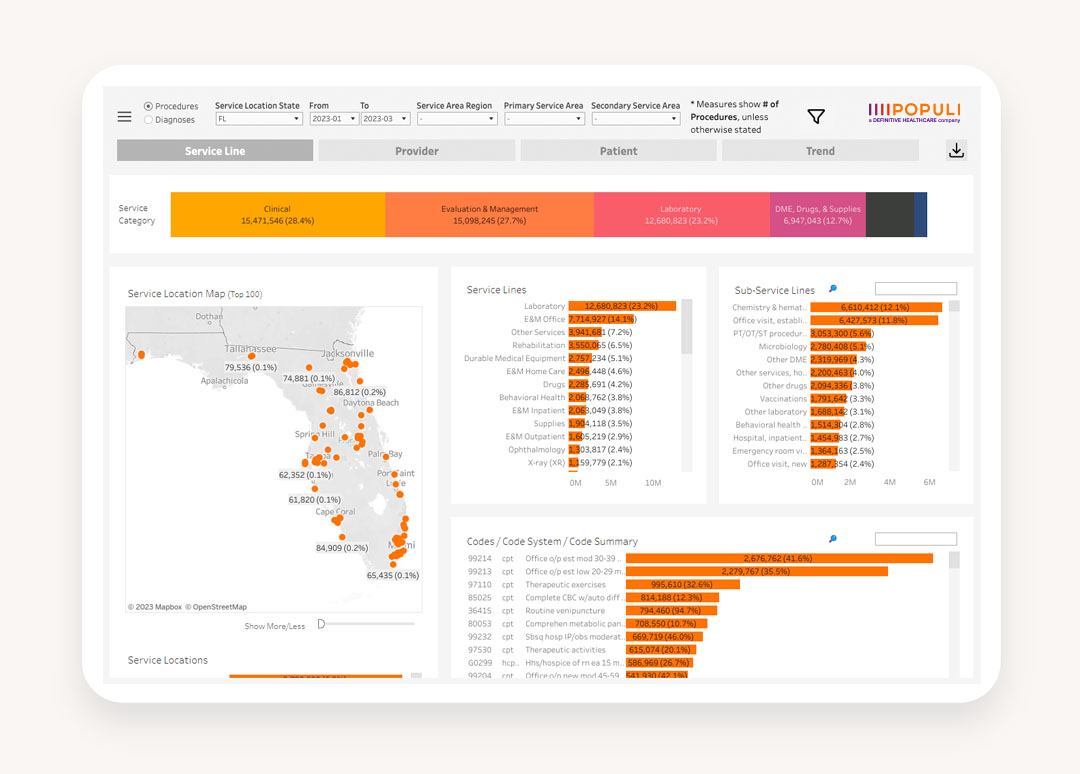Select the Diagnoses radio button
Image resolution: width=1080 pixels, height=774 pixels.
coord(148,120)
